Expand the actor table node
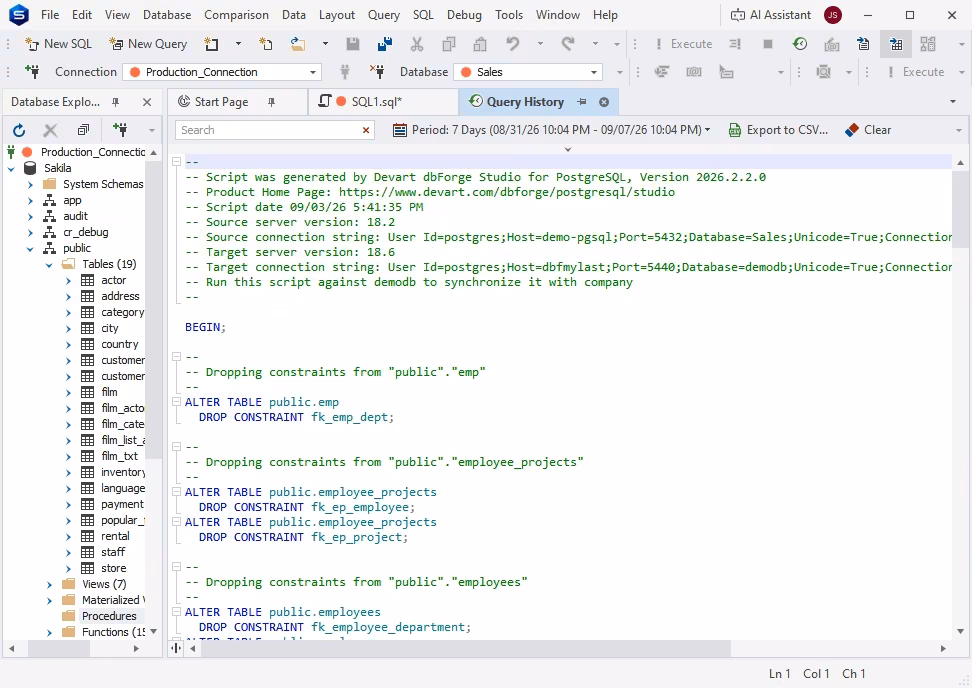Viewport: 972px width, 688px height. [x=68, y=280]
